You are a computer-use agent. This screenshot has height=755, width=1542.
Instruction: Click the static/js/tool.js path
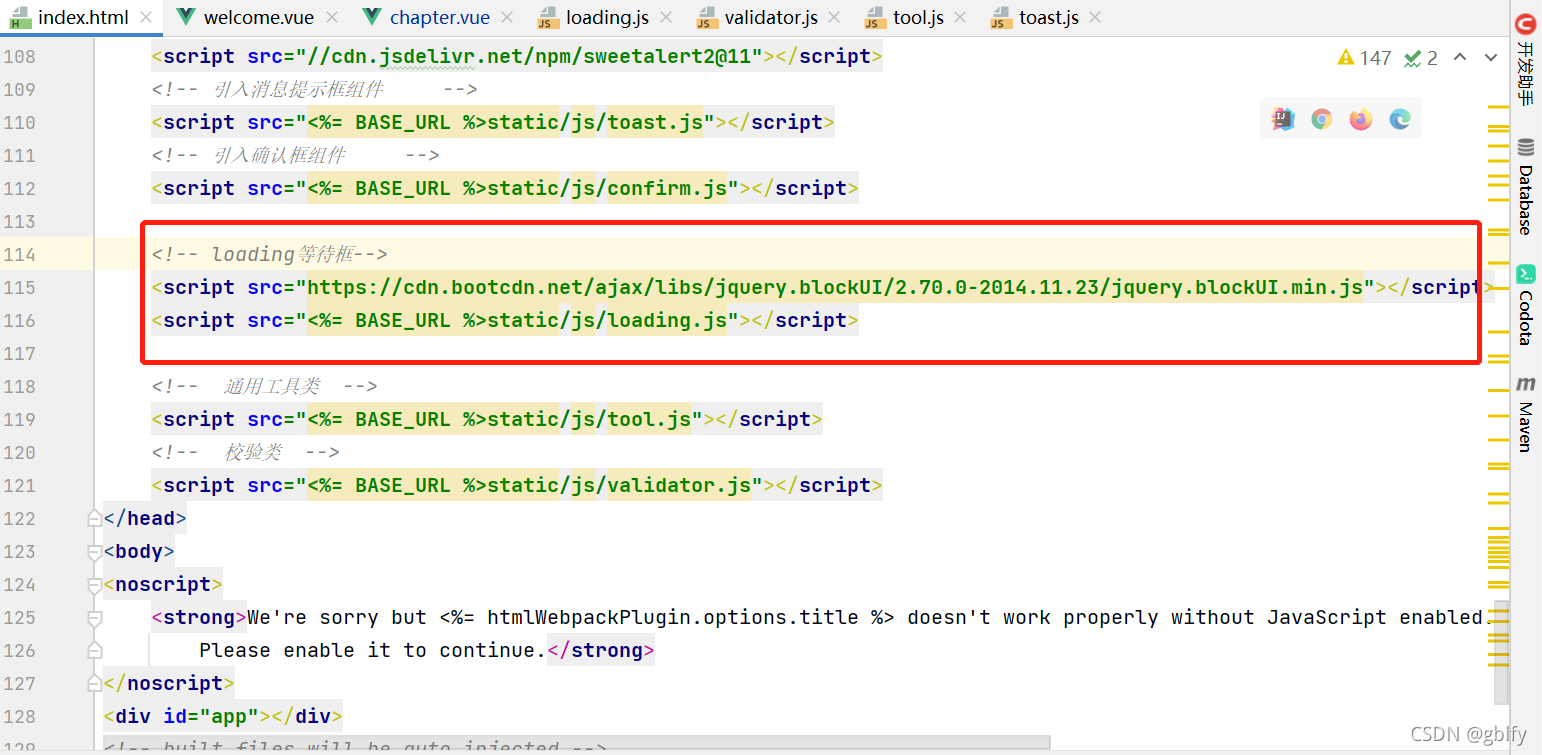coord(588,419)
